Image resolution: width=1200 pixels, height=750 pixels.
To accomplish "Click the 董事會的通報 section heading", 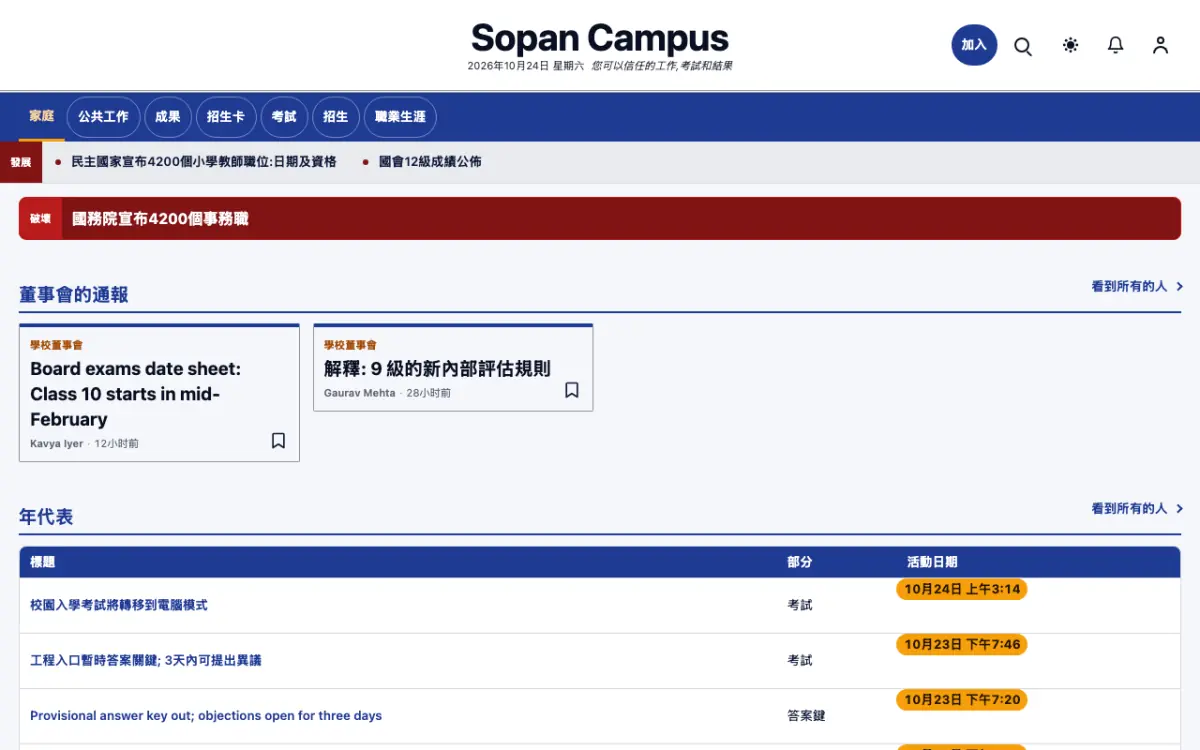I will (74, 295).
